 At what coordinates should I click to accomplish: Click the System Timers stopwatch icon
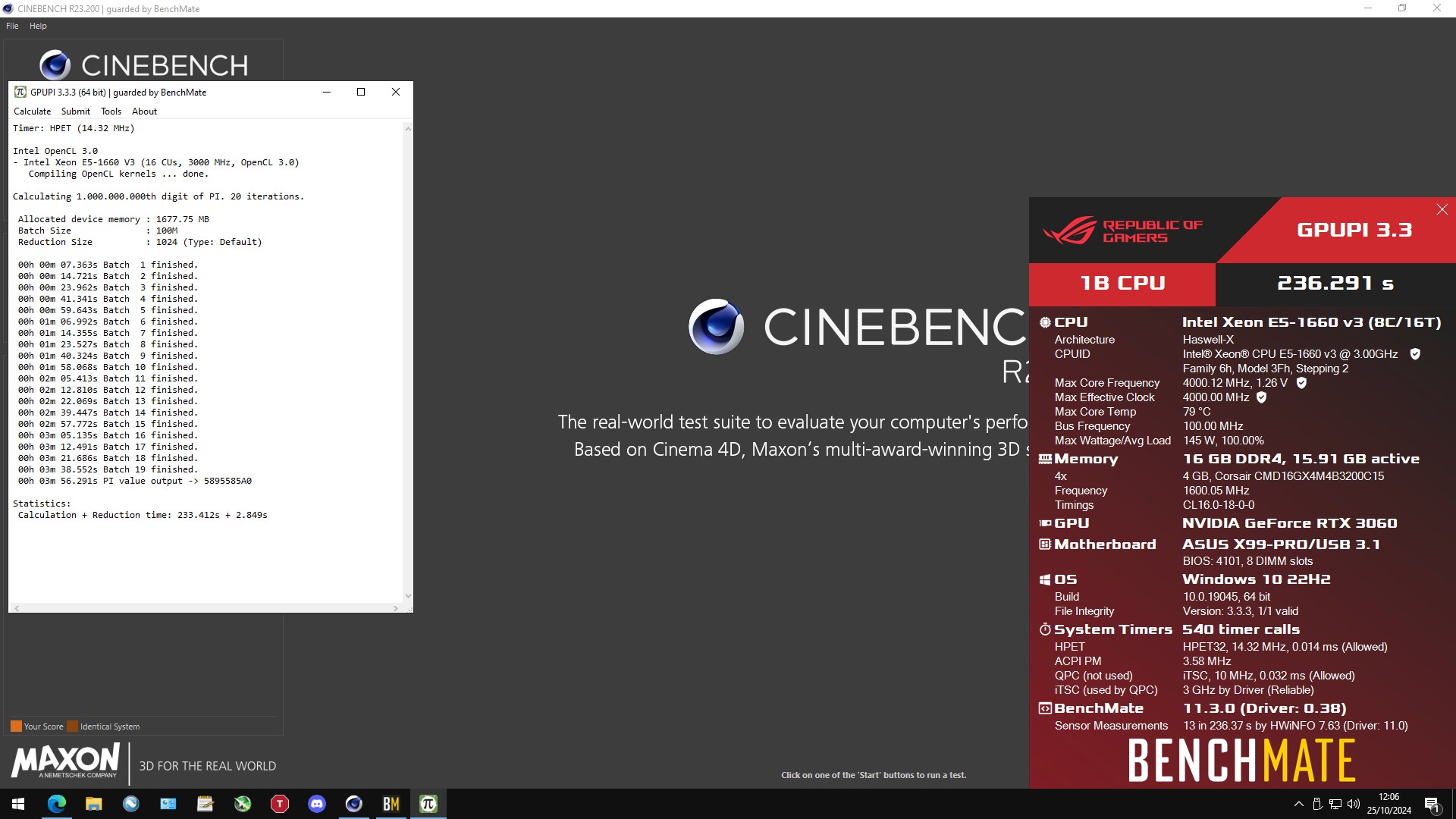1045,629
